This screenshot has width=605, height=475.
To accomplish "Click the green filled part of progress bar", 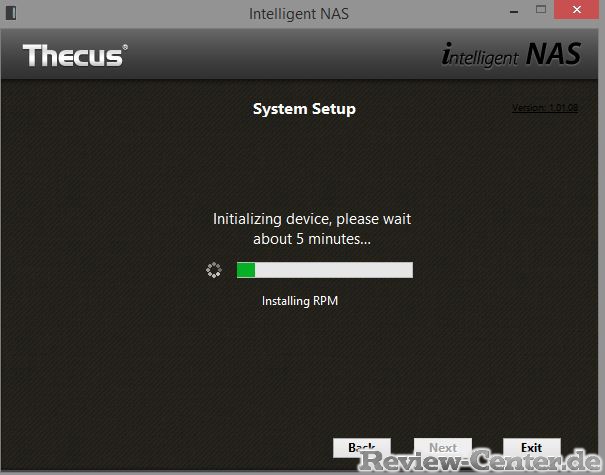I will pyautogui.click(x=246, y=270).
